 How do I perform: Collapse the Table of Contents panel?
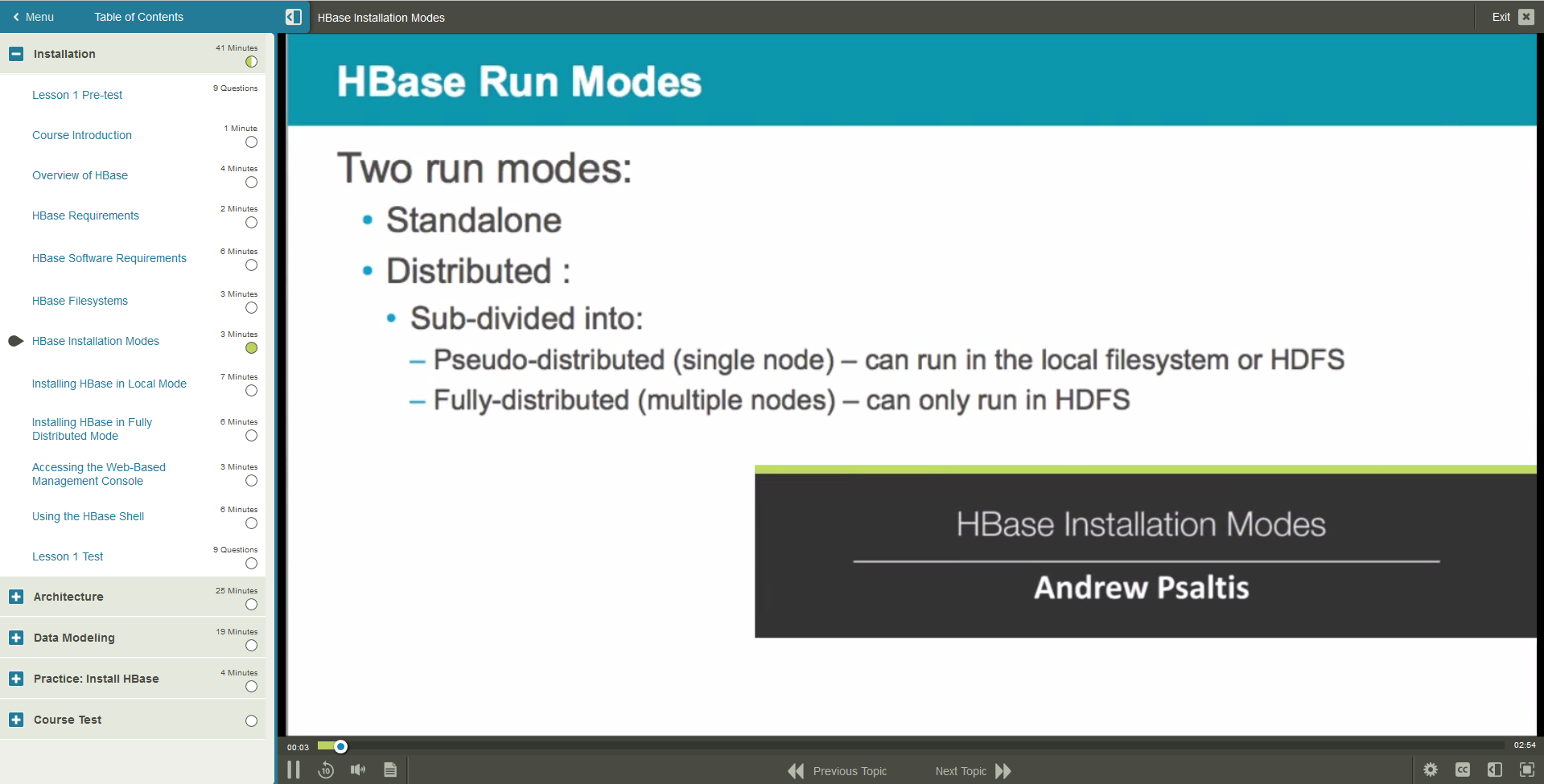point(293,16)
